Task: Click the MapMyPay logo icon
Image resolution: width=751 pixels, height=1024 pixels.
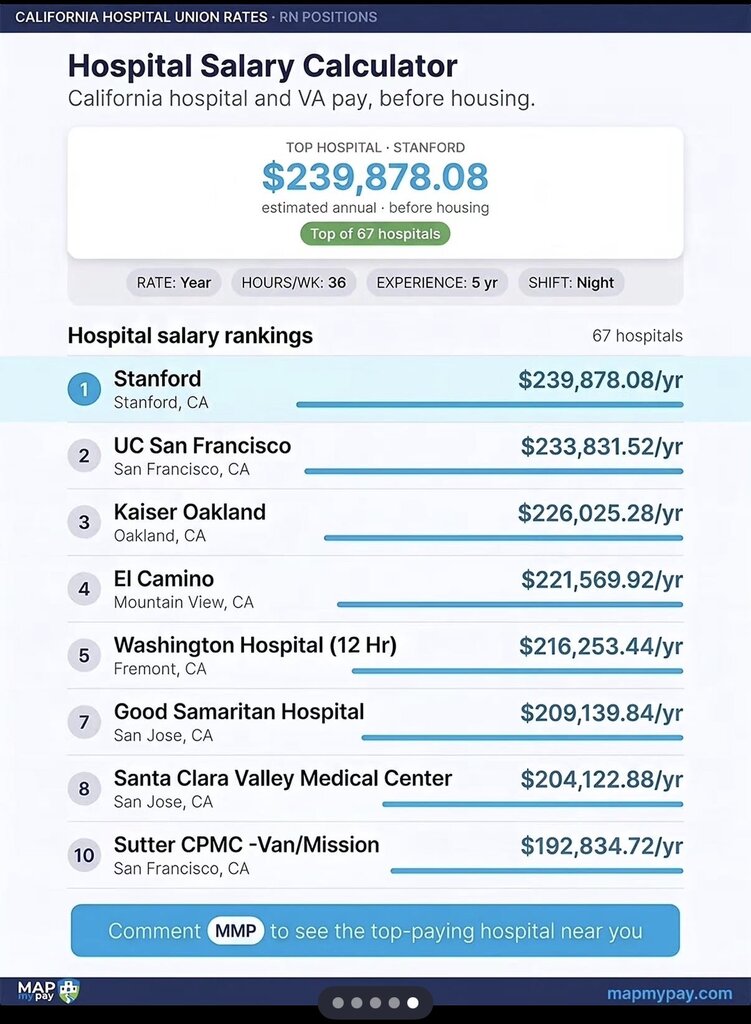Action: point(48,991)
